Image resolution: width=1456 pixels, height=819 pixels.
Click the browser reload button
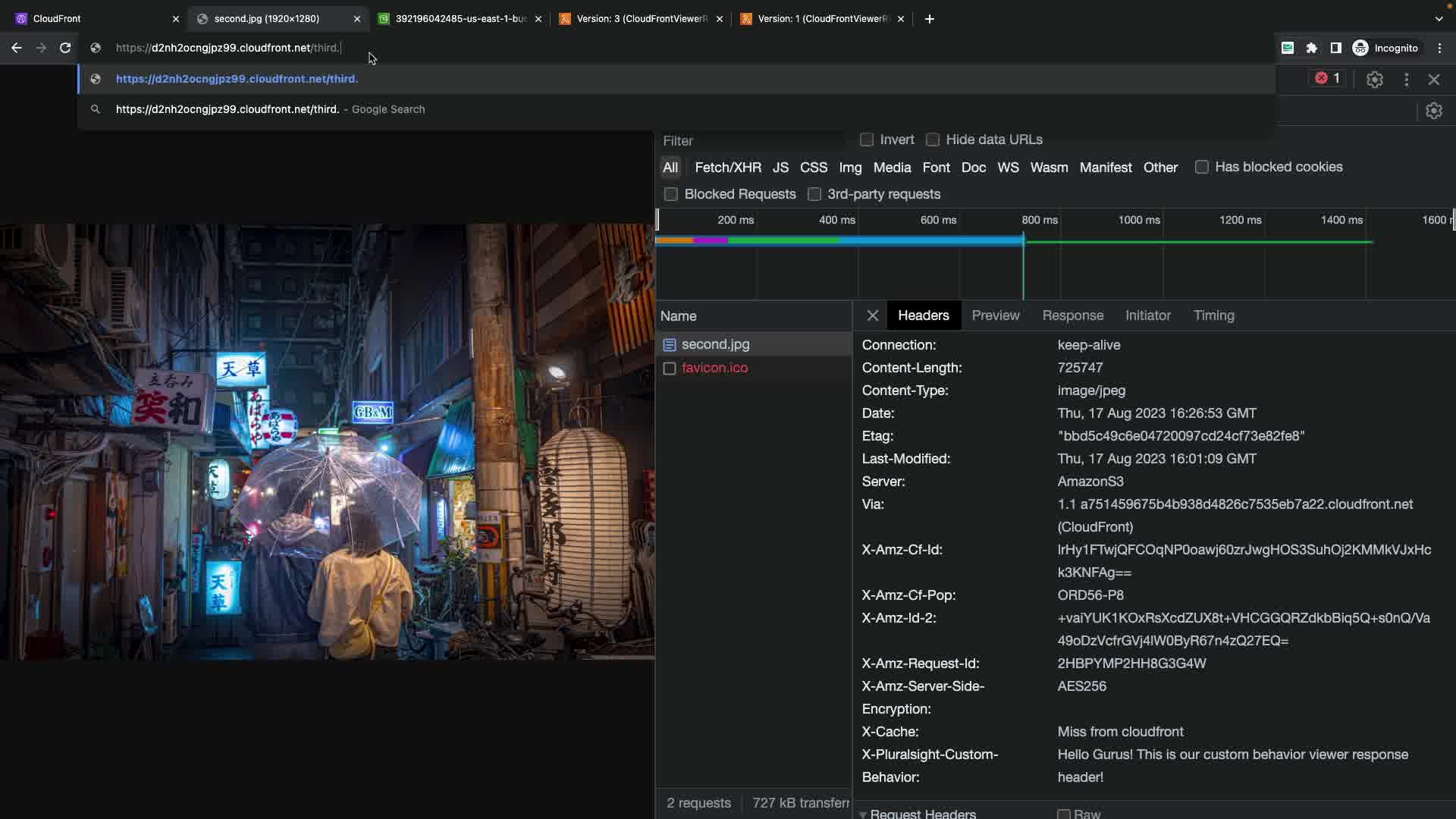click(x=65, y=48)
